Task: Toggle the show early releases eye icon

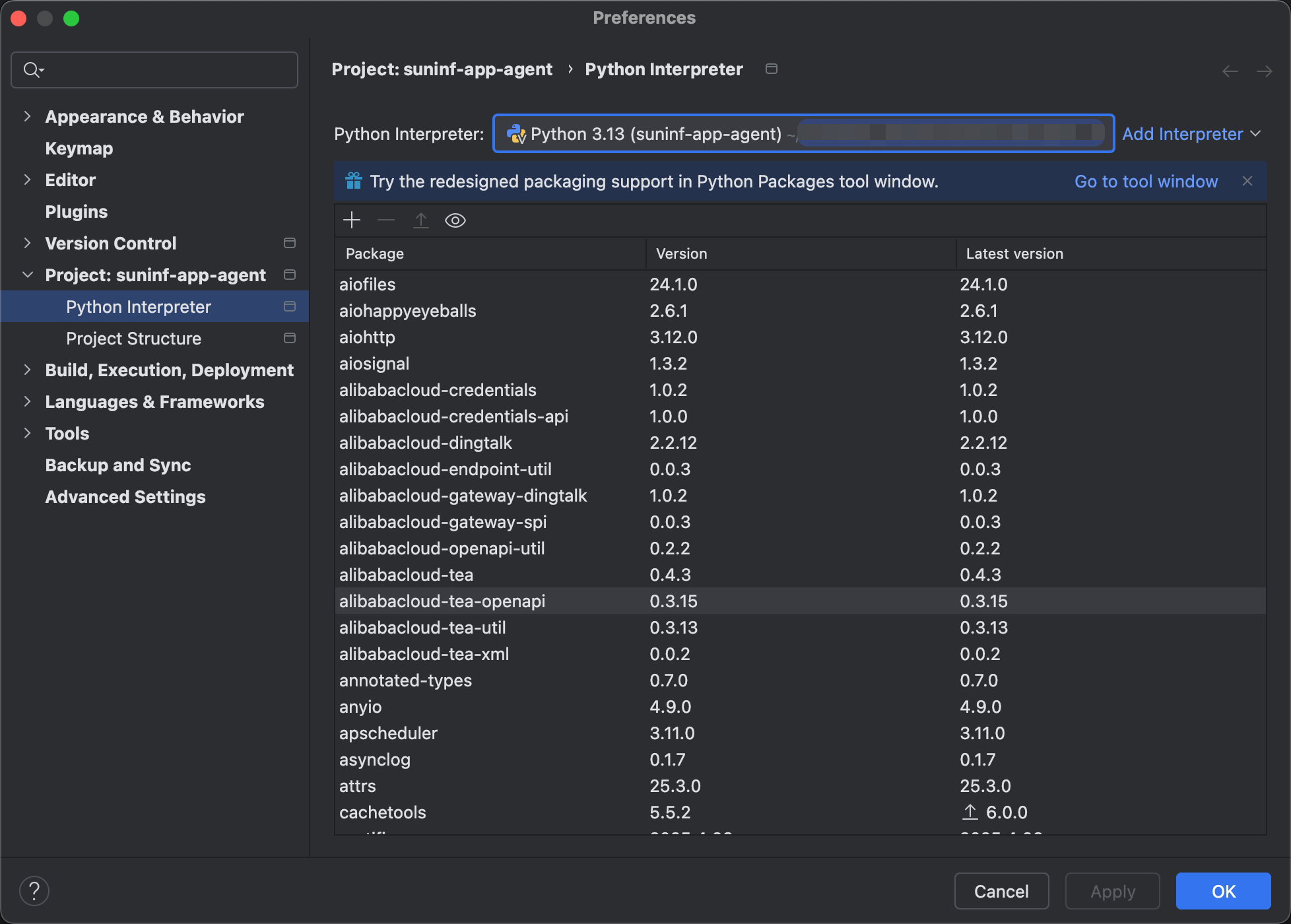Action: click(455, 220)
